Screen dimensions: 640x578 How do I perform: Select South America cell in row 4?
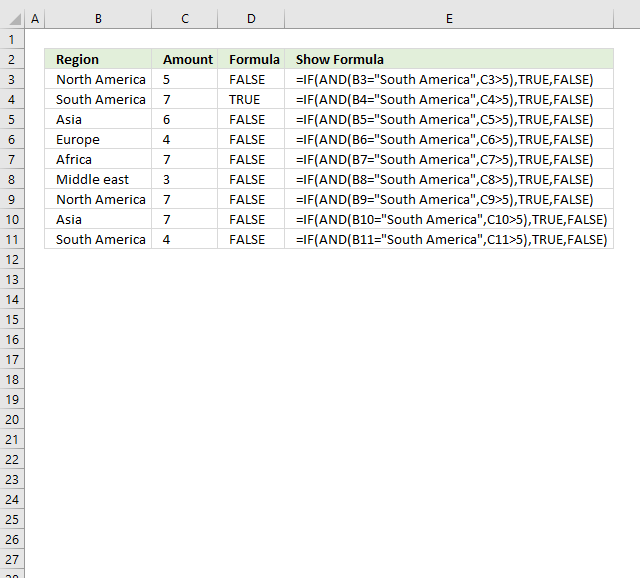click(x=98, y=99)
